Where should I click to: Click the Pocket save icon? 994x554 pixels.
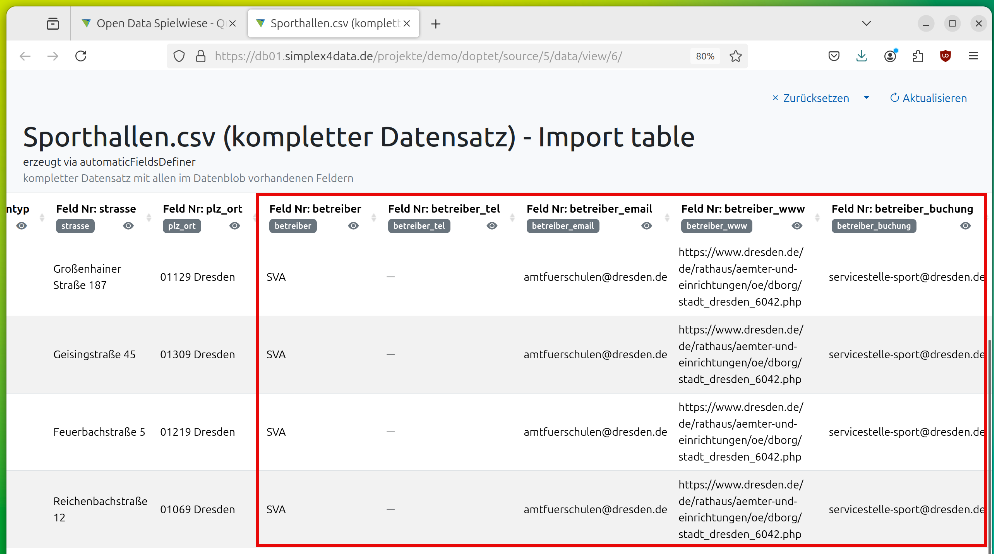point(834,56)
